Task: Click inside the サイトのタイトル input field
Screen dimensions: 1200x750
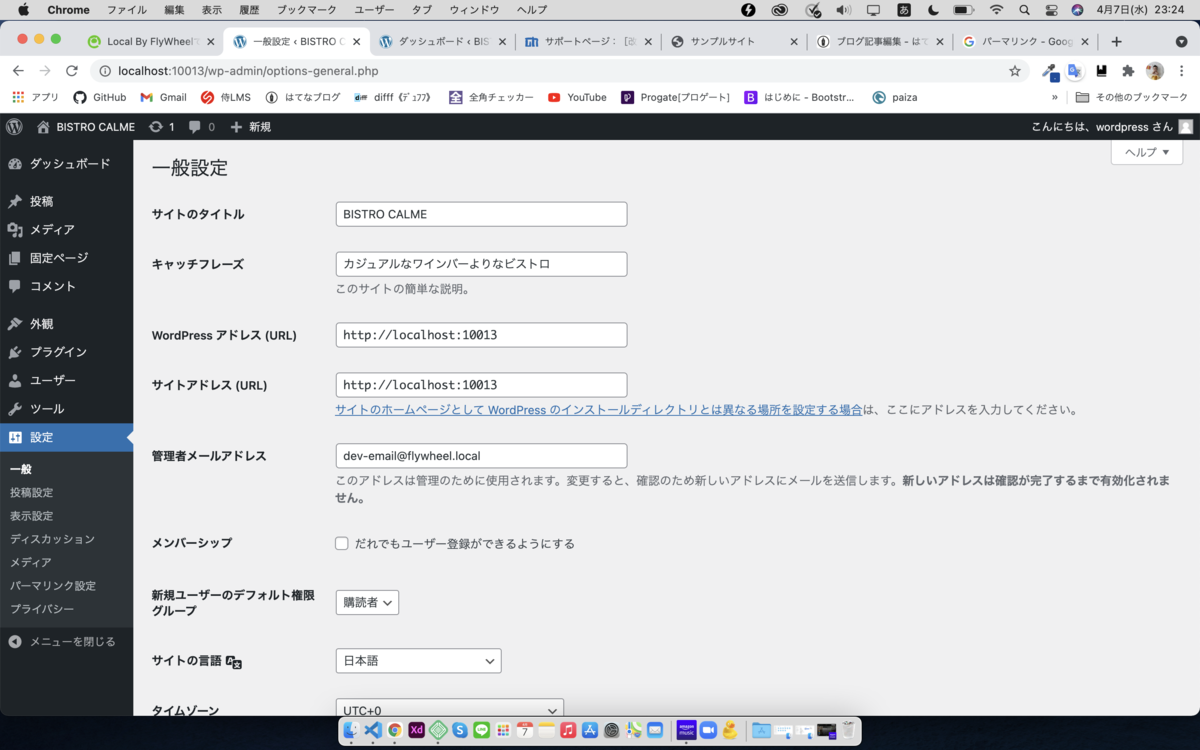Action: coord(481,214)
